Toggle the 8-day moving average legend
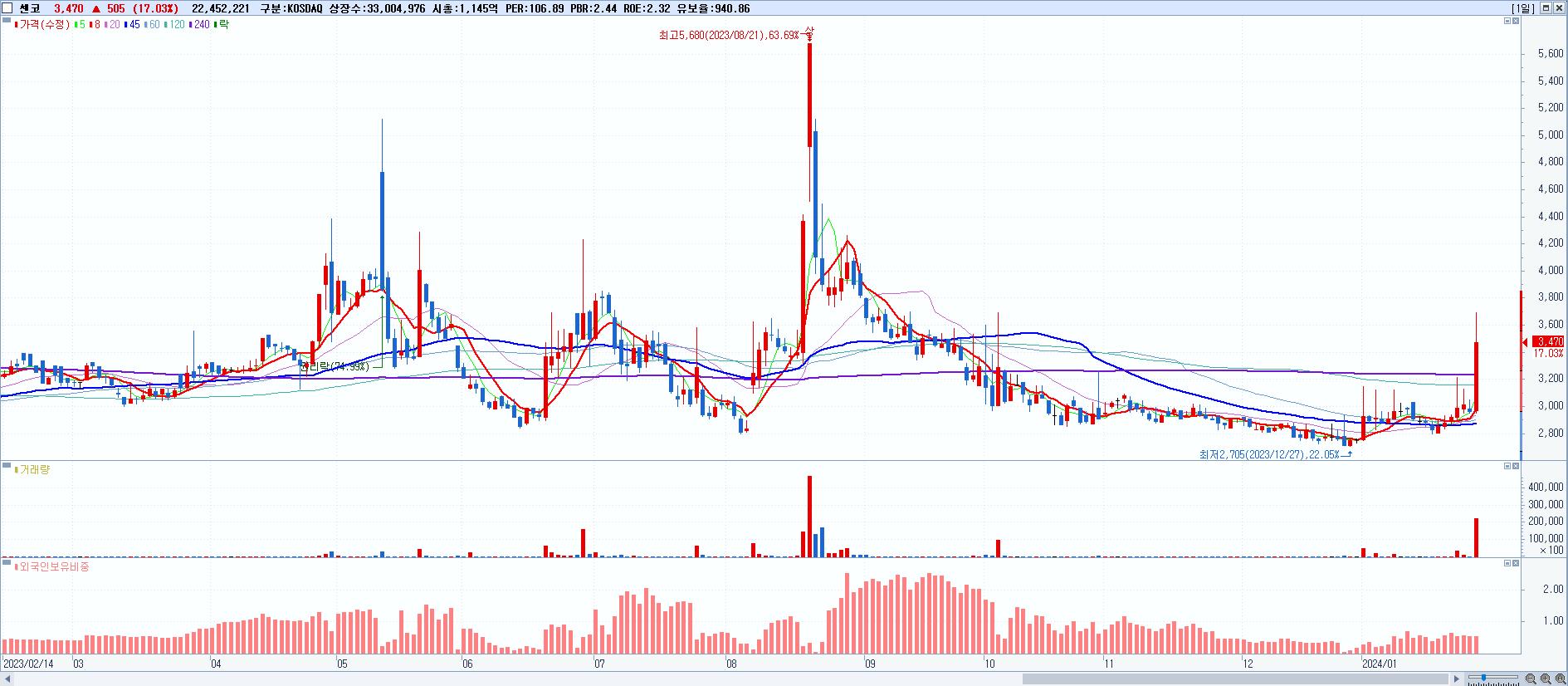The width and height of the screenshot is (1568, 686). [x=94, y=25]
